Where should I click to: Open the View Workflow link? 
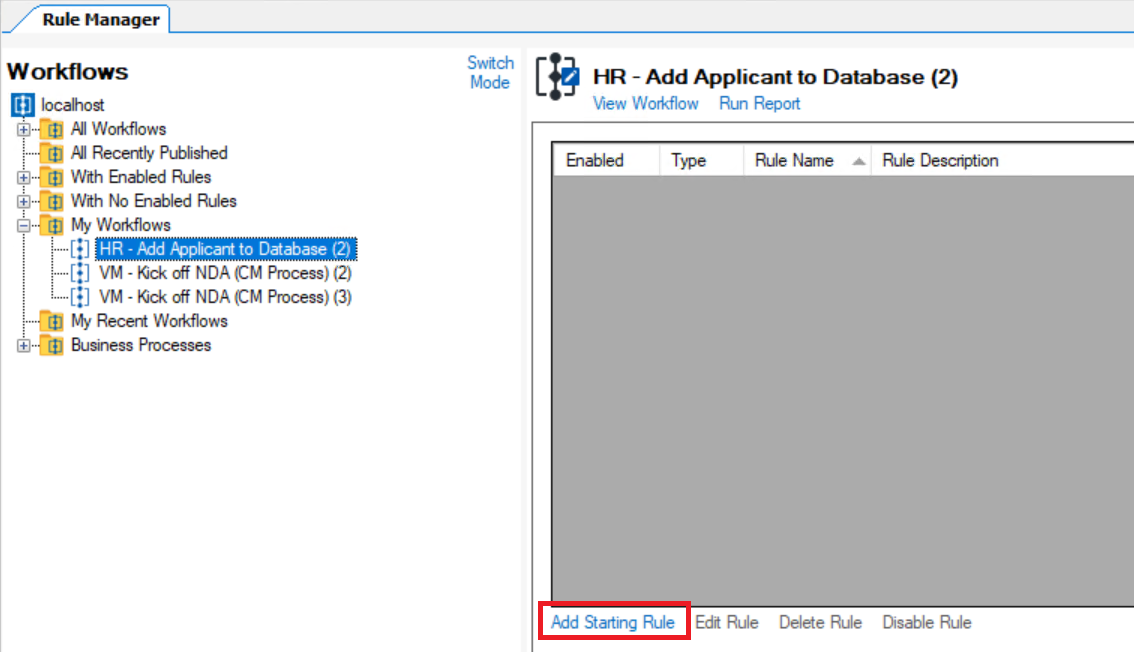[x=645, y=104]
